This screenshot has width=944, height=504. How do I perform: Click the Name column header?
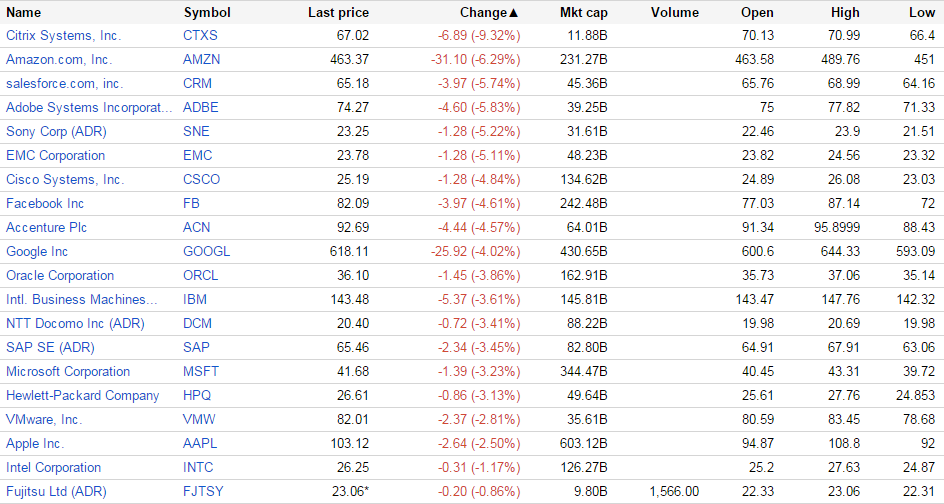(x=24, y=13)
